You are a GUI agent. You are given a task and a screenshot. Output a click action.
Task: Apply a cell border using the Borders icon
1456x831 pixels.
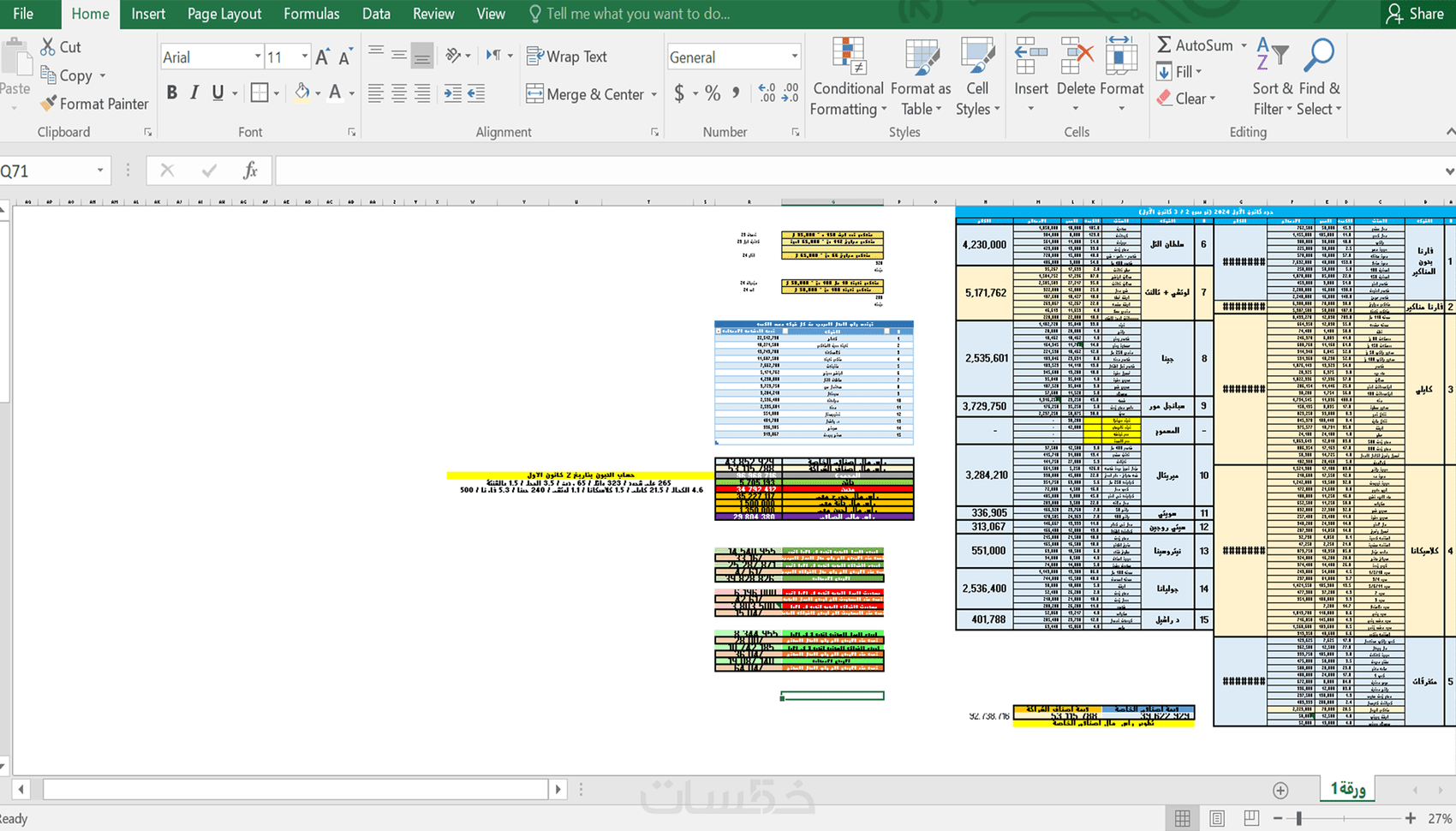[260, 93]
